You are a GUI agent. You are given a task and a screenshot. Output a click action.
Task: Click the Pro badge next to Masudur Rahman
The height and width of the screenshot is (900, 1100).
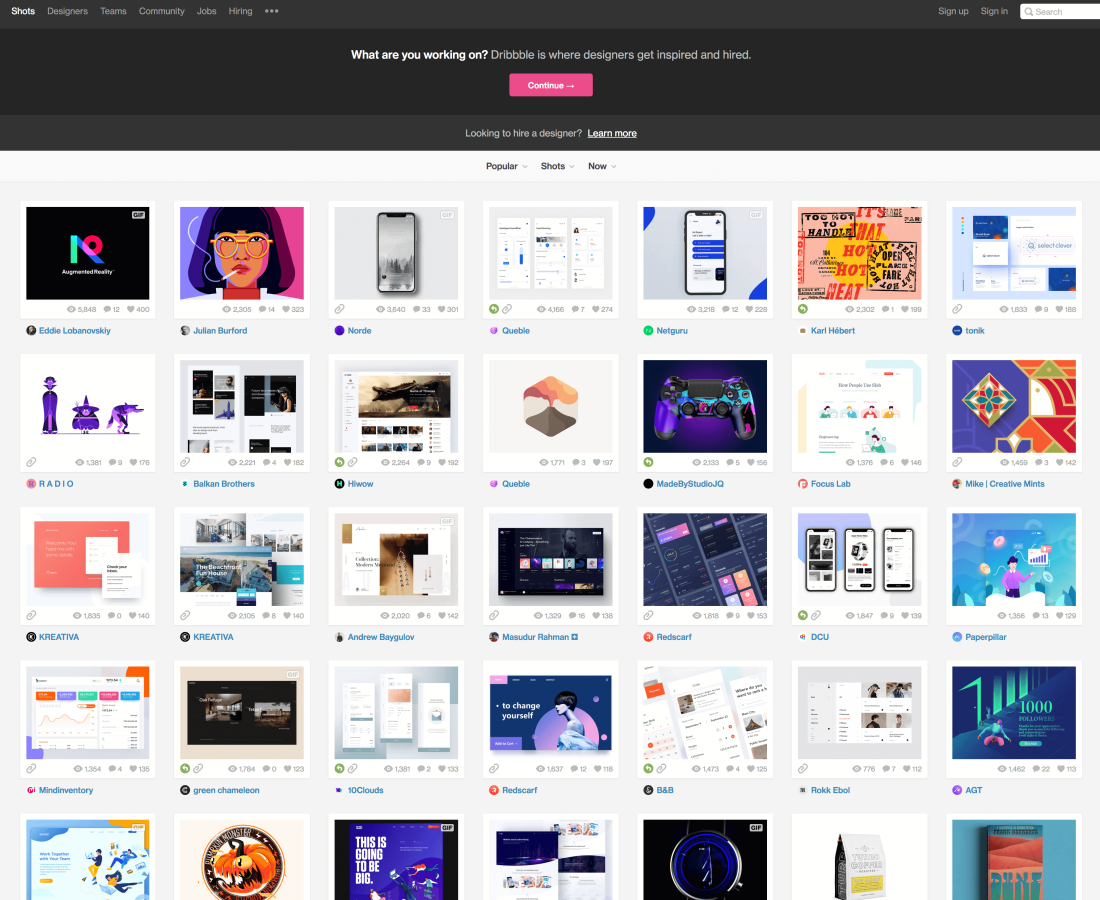(575, 637)
